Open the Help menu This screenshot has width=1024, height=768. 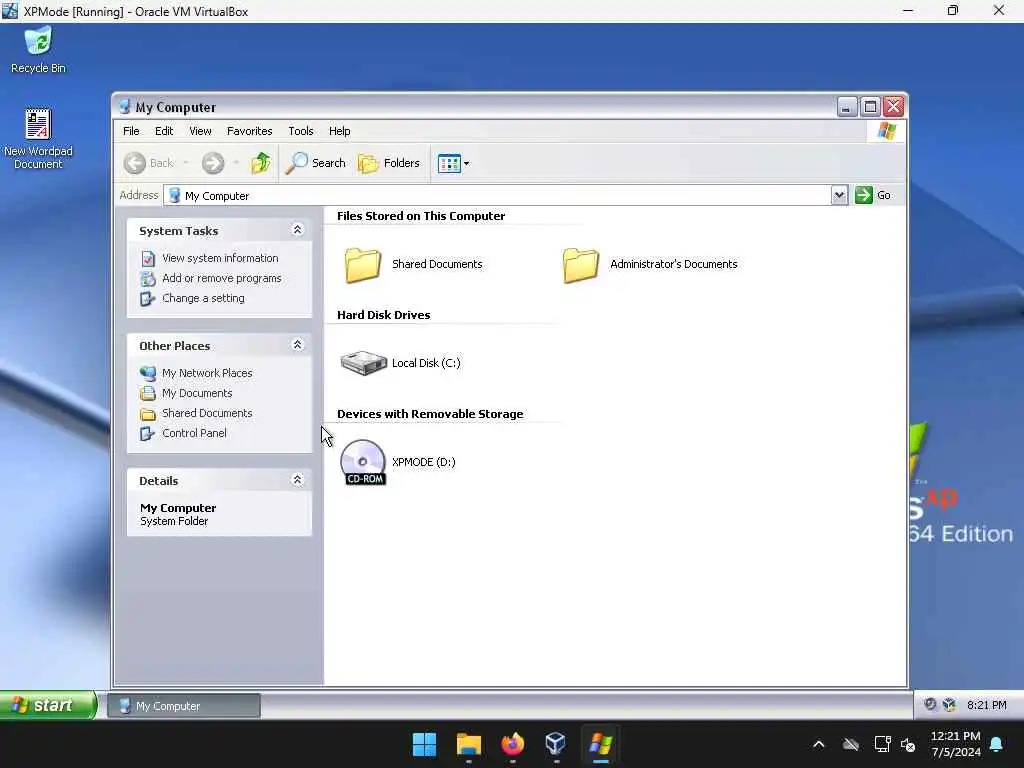click(x=340, y=131)
